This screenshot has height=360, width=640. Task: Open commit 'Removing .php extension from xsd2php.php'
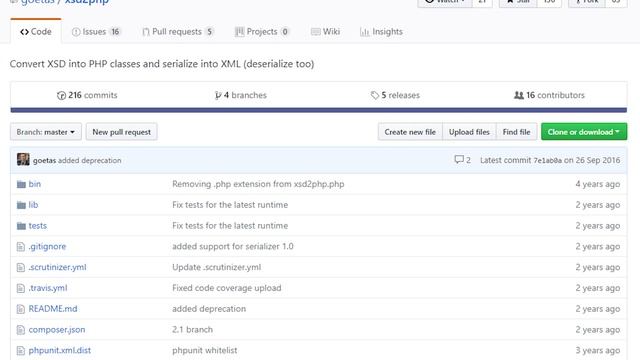(x=258, y=184)
